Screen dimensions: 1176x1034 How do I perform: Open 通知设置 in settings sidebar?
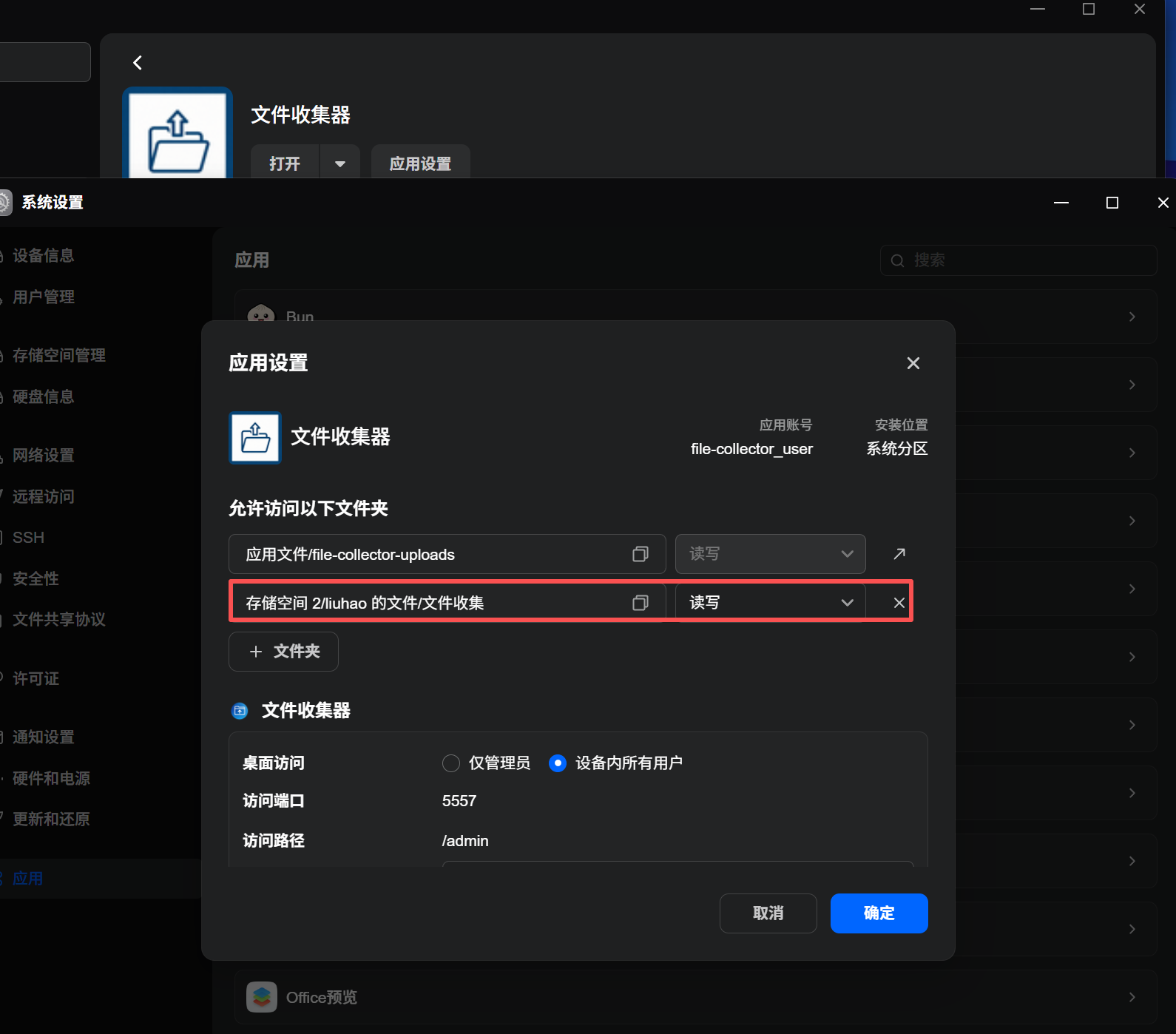44,737
